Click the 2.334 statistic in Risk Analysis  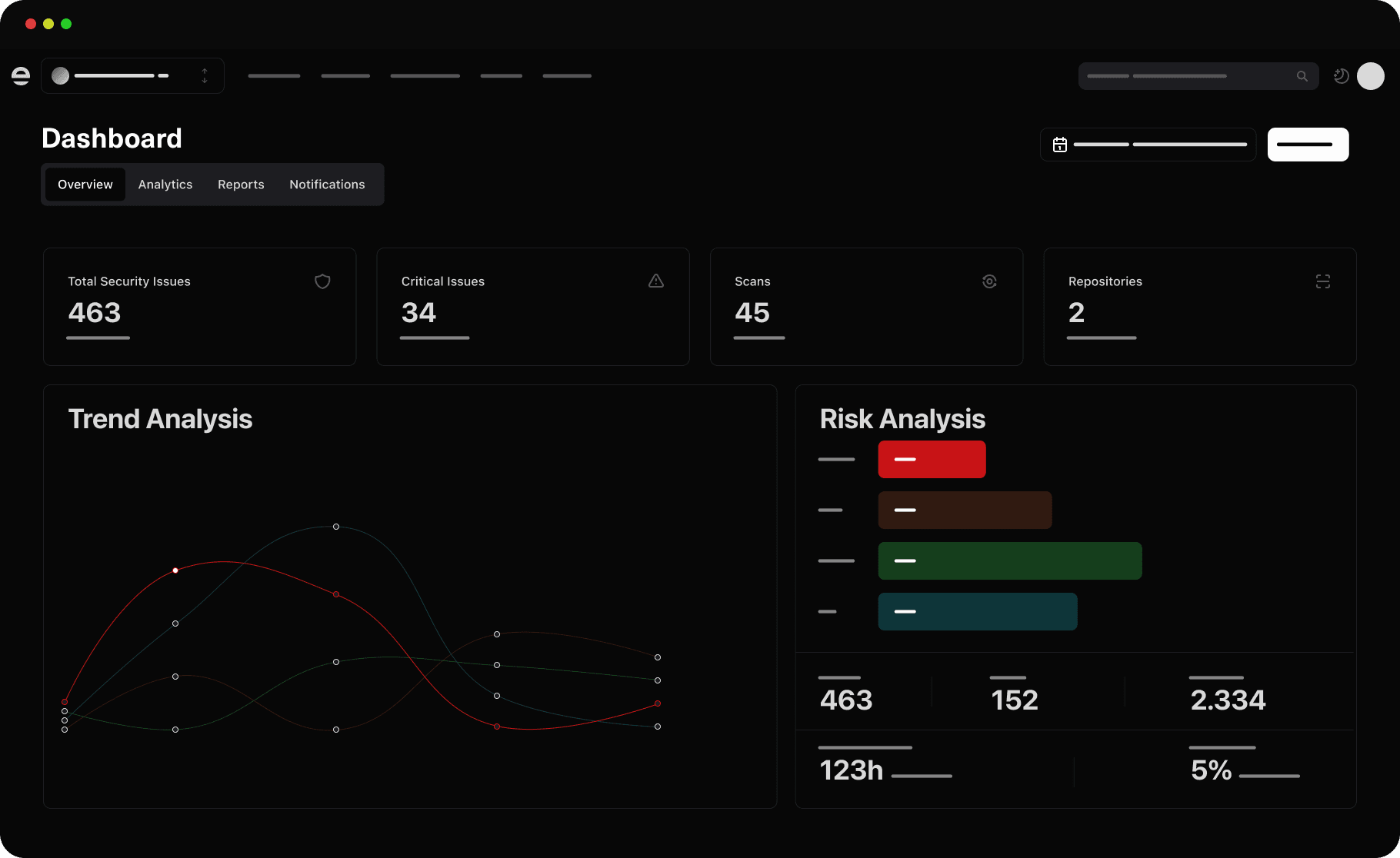click(x=1228, y=700)
